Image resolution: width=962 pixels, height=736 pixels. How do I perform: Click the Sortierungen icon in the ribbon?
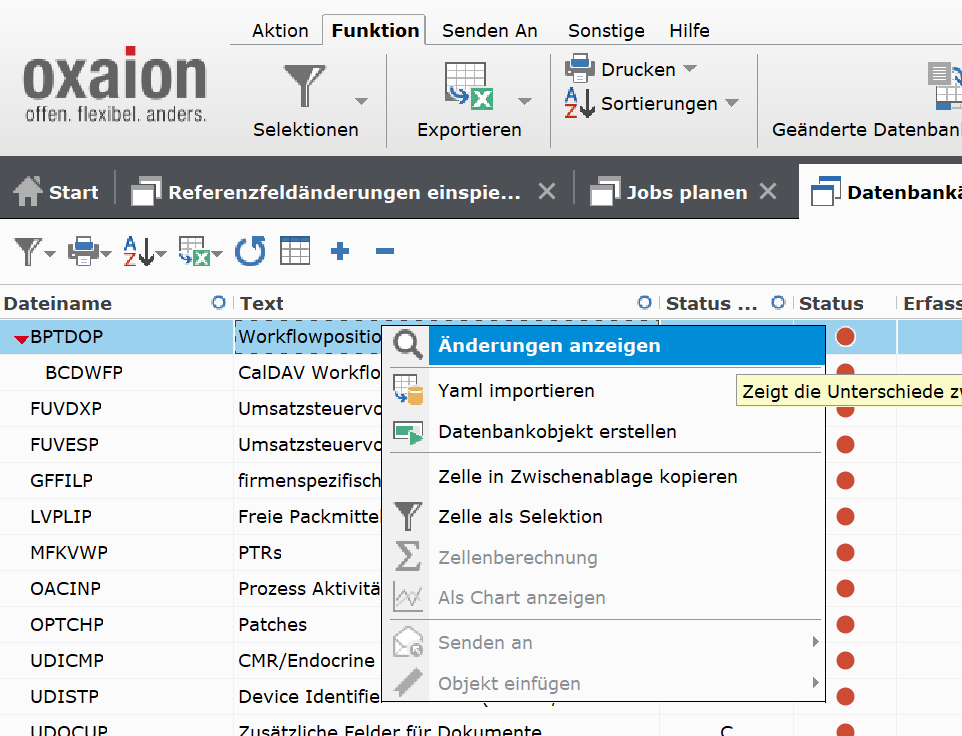[580, 103]
